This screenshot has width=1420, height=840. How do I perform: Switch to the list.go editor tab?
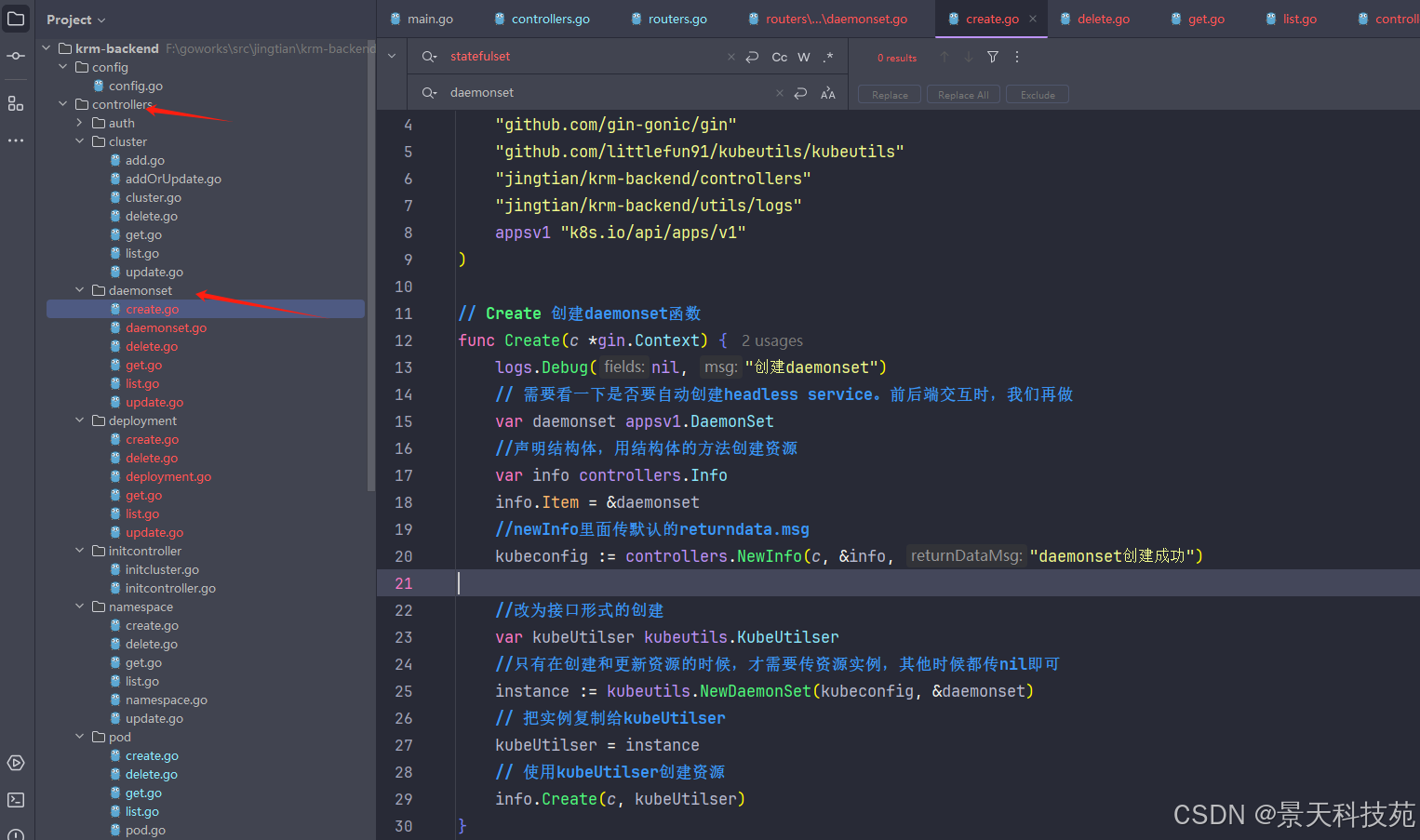point(1291,19)
